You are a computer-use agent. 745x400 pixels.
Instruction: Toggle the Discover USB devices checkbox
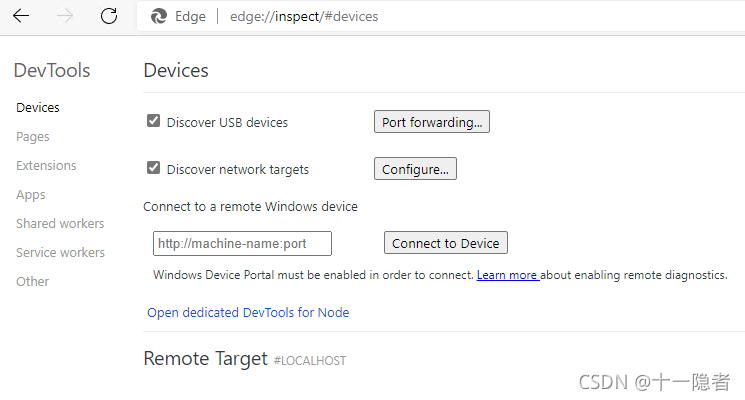154,121
